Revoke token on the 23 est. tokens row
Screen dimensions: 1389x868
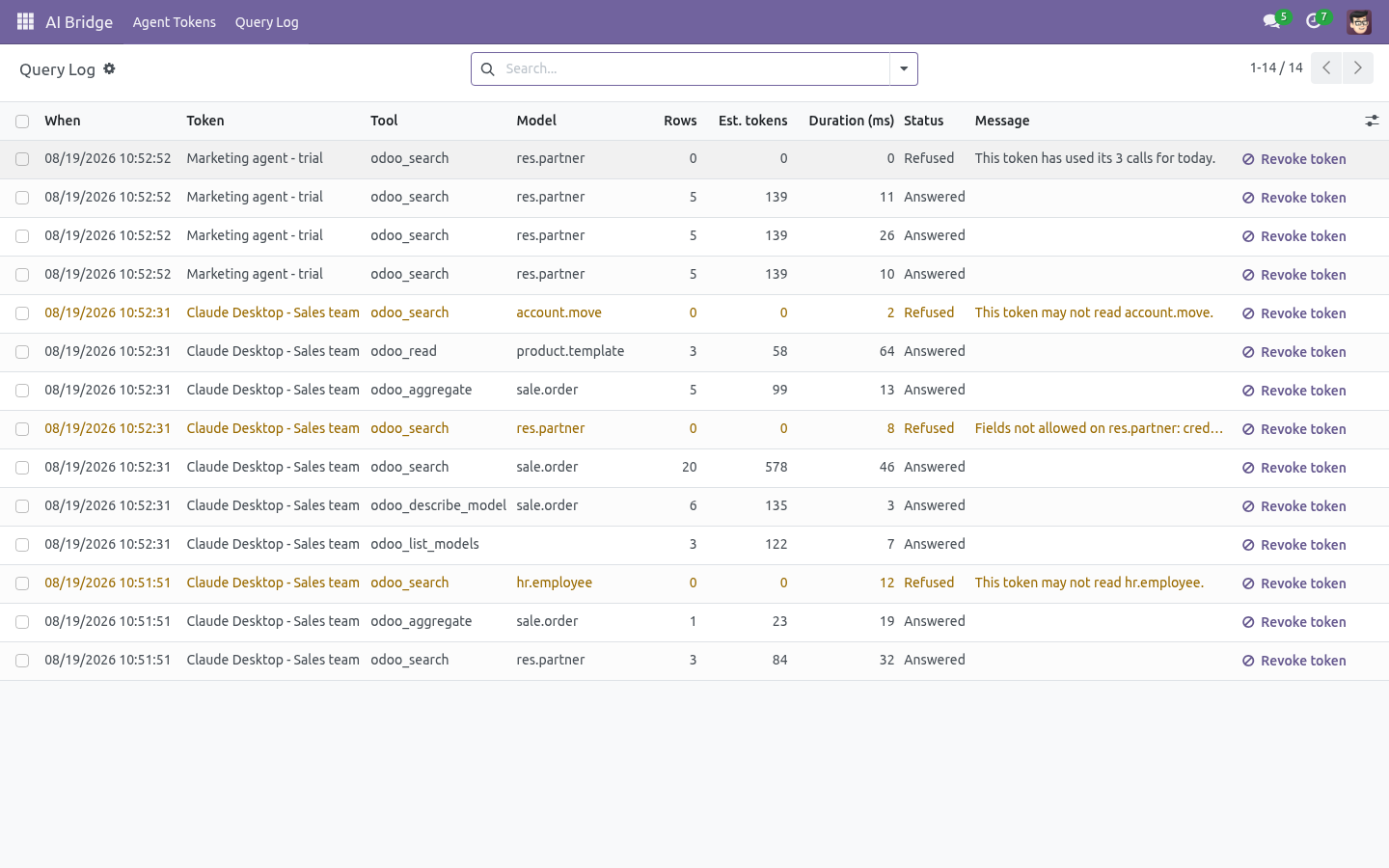click(1294, 622)
